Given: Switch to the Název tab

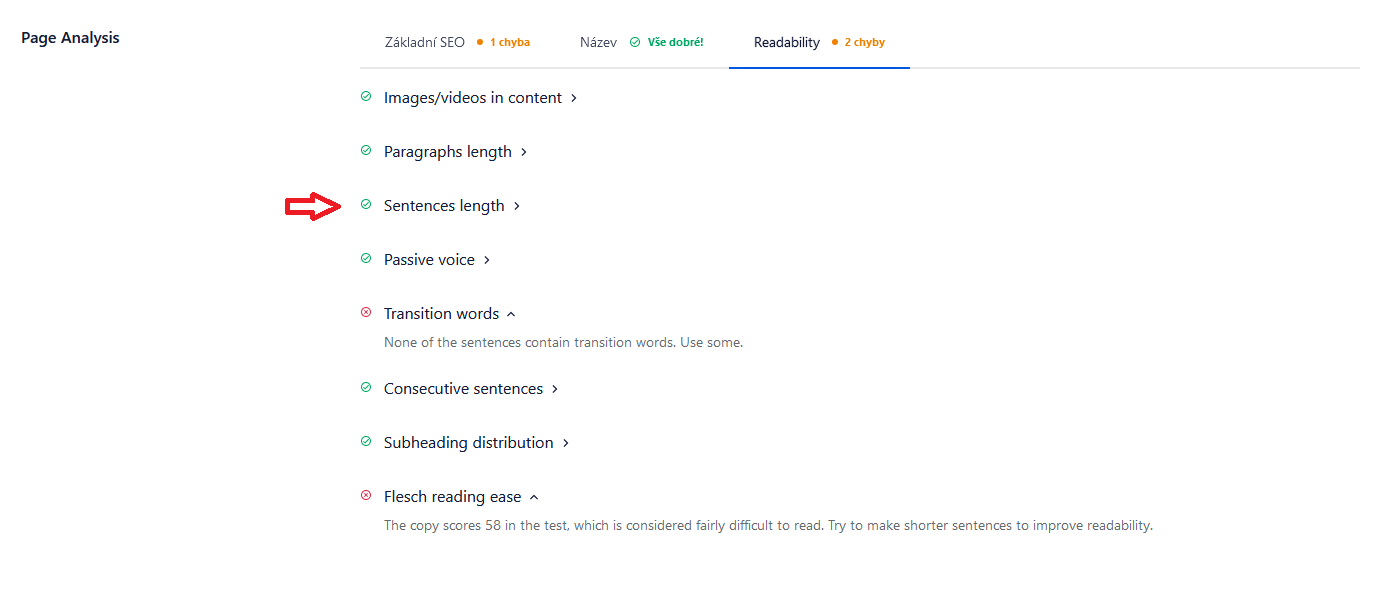Looking at the screenshot, I should pos(642,43).
